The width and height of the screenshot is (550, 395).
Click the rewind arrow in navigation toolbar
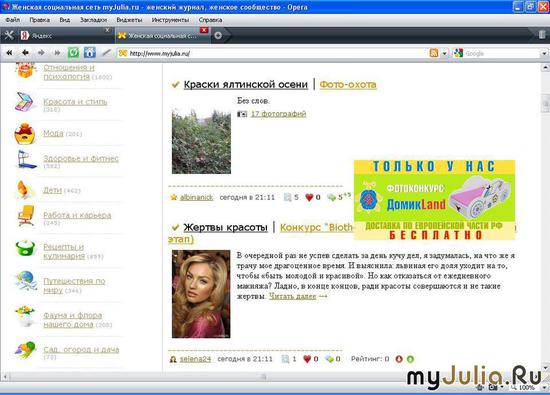pos(9,53)
